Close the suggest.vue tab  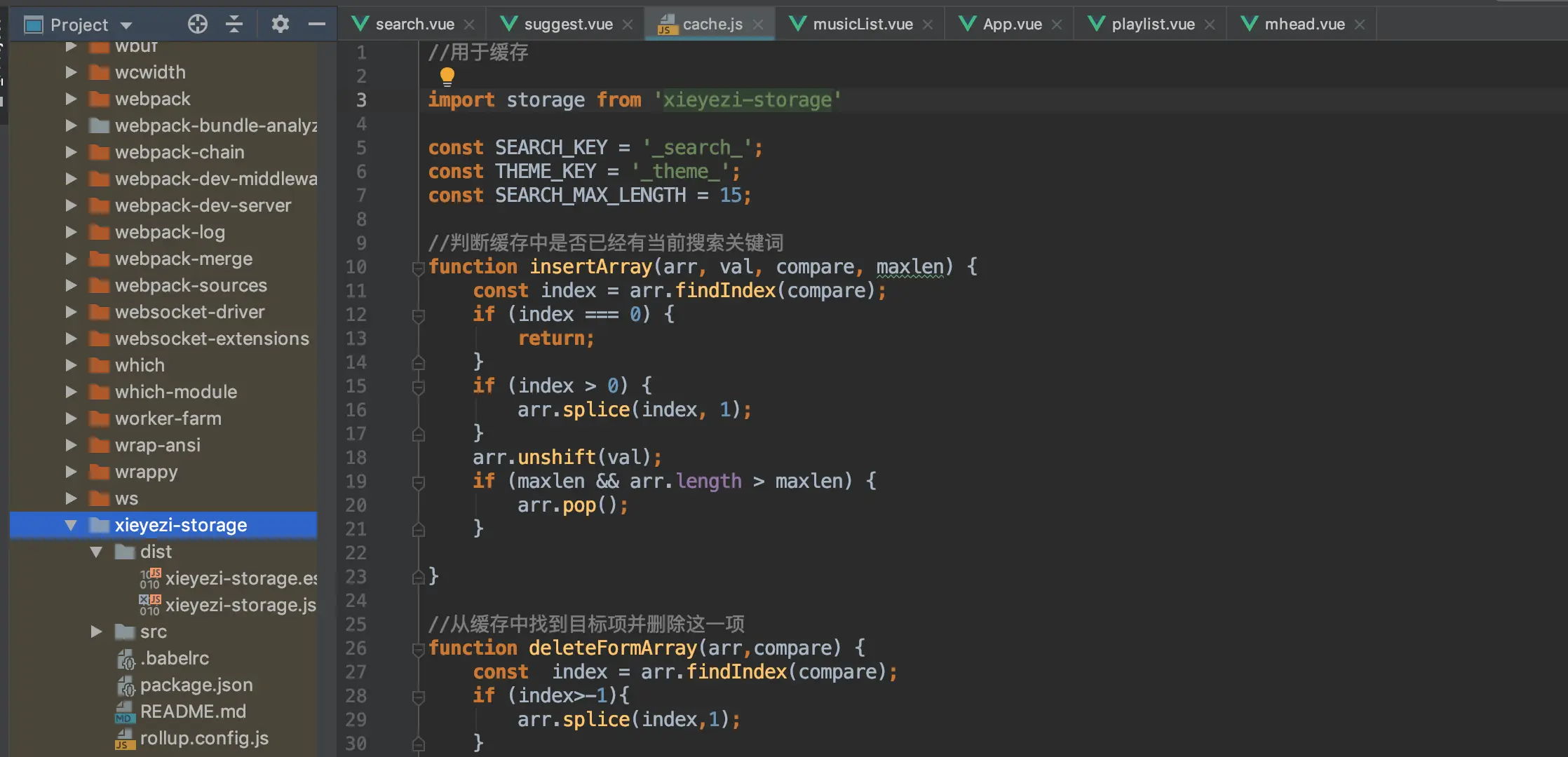627,23
